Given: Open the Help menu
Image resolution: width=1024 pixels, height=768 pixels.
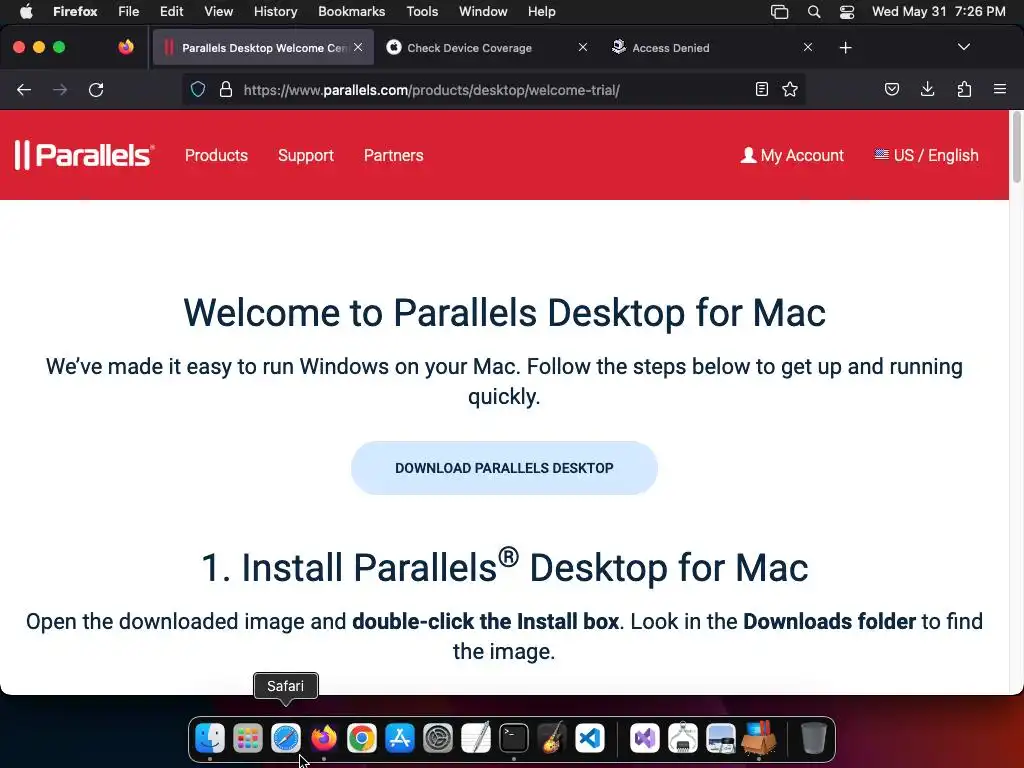Looking at the screenshot, I should [541, 12].
